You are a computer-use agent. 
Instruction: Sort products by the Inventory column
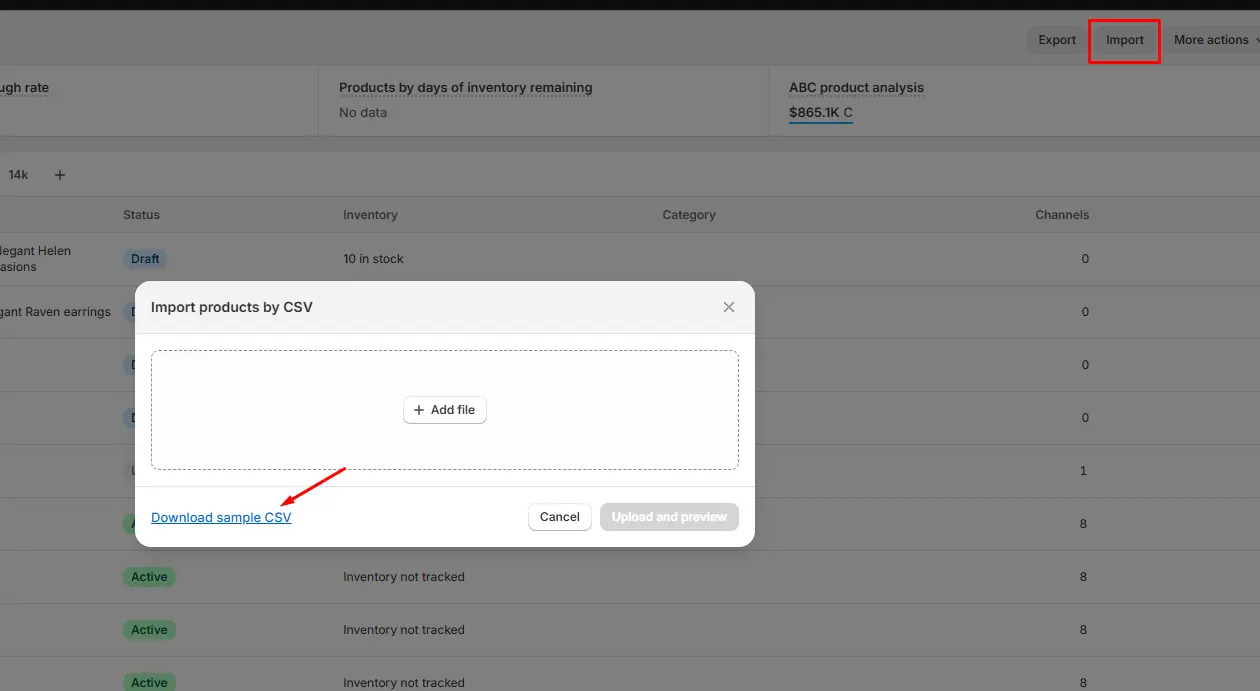[370, 214]
